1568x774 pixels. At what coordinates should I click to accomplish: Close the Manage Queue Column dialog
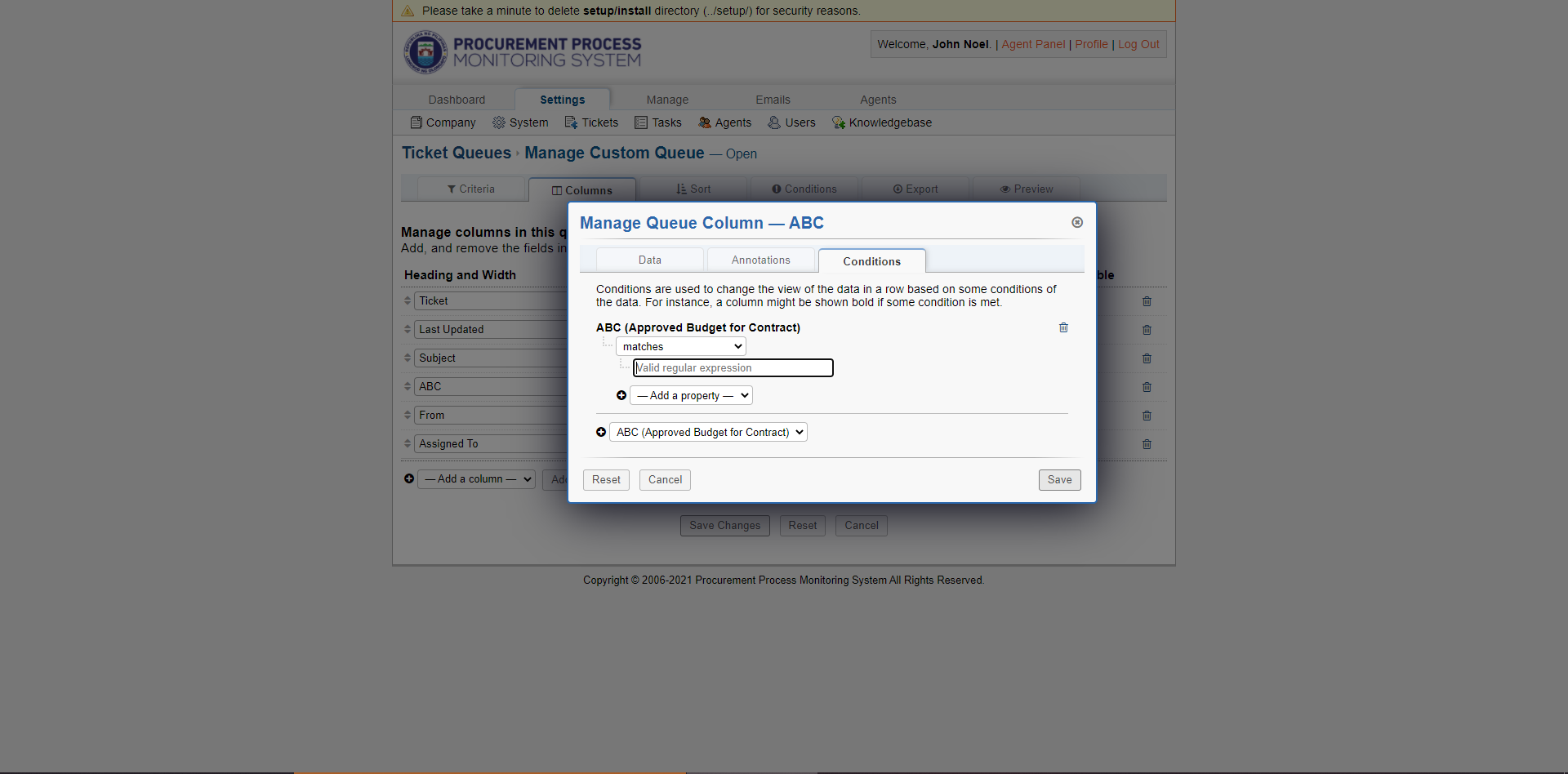click(x=1077, y=222)
